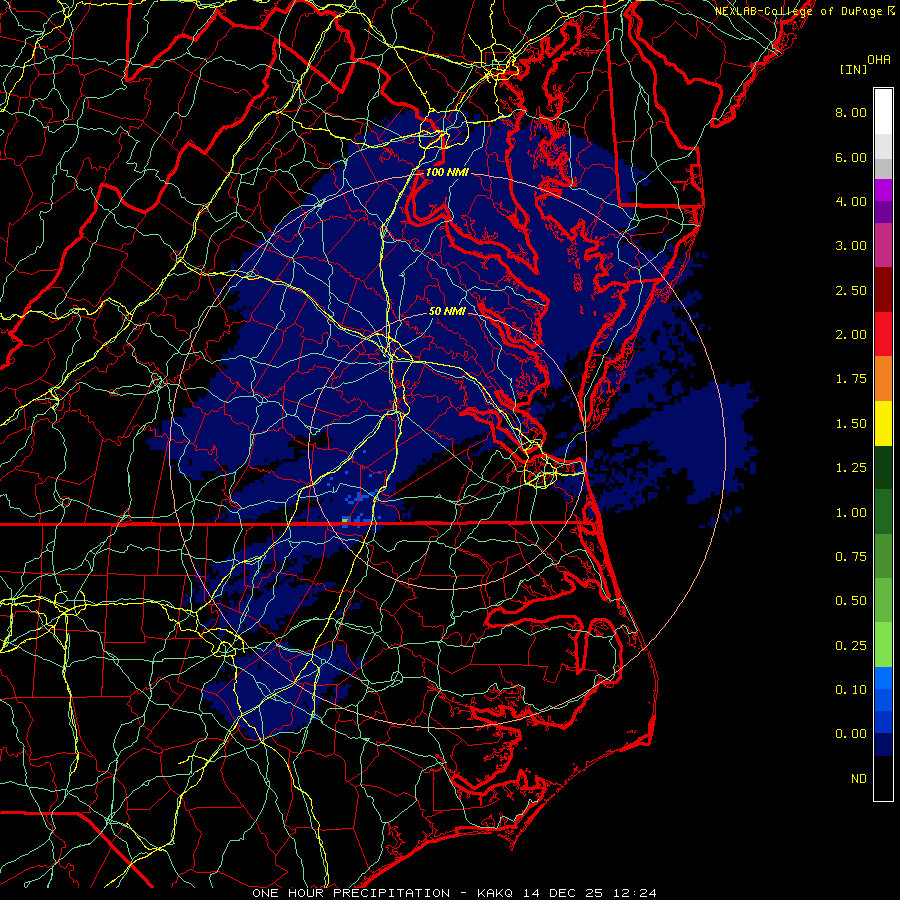Screen dimensions: 900x900
Task: Click the '2.00' scale label
Action: pyautogui.click(x=851, y=335)
